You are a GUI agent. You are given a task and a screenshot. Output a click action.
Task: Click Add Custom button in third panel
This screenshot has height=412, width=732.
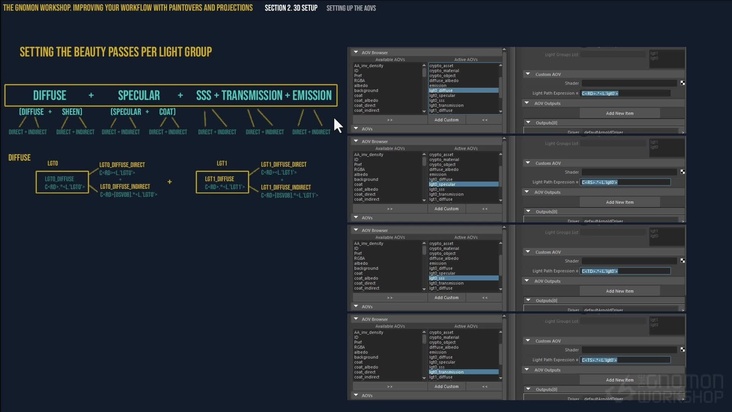[446, 298]
